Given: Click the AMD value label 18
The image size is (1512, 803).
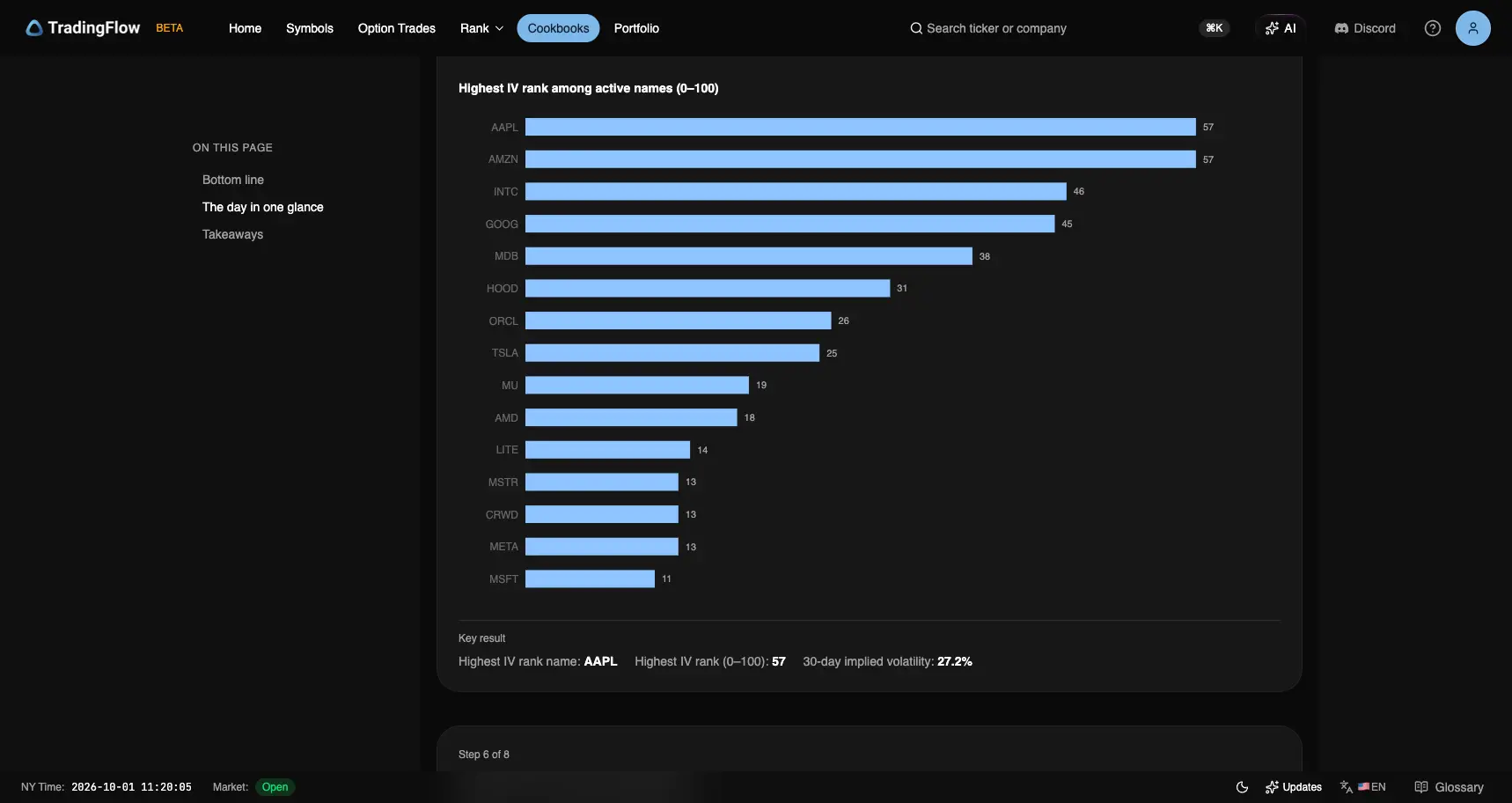Looking at the screenshot, I should [750, 417].
